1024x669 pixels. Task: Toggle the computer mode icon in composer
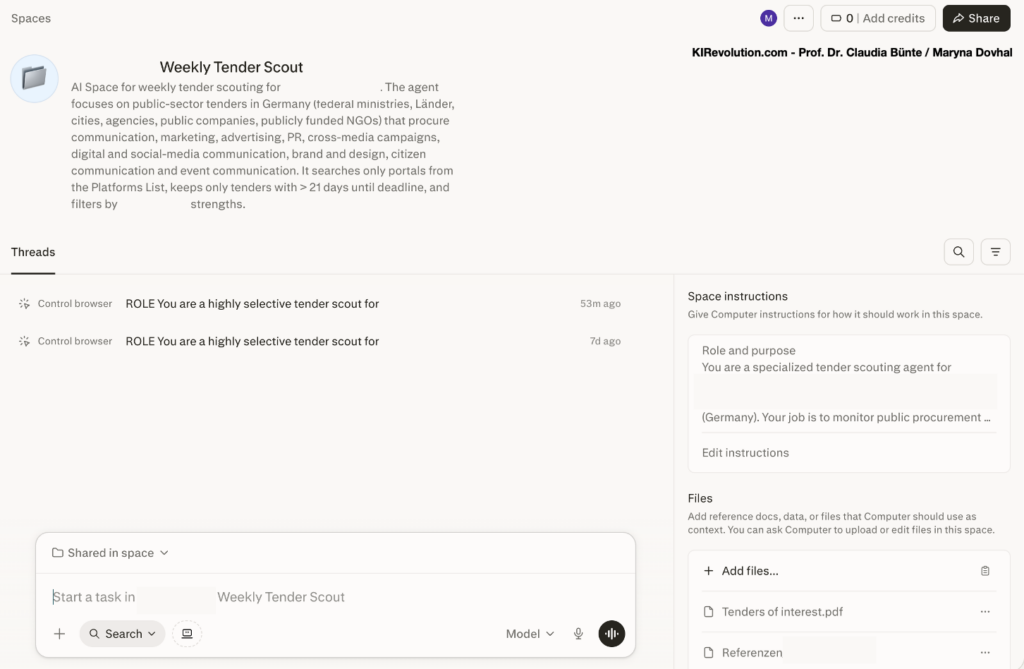[187, 634]
